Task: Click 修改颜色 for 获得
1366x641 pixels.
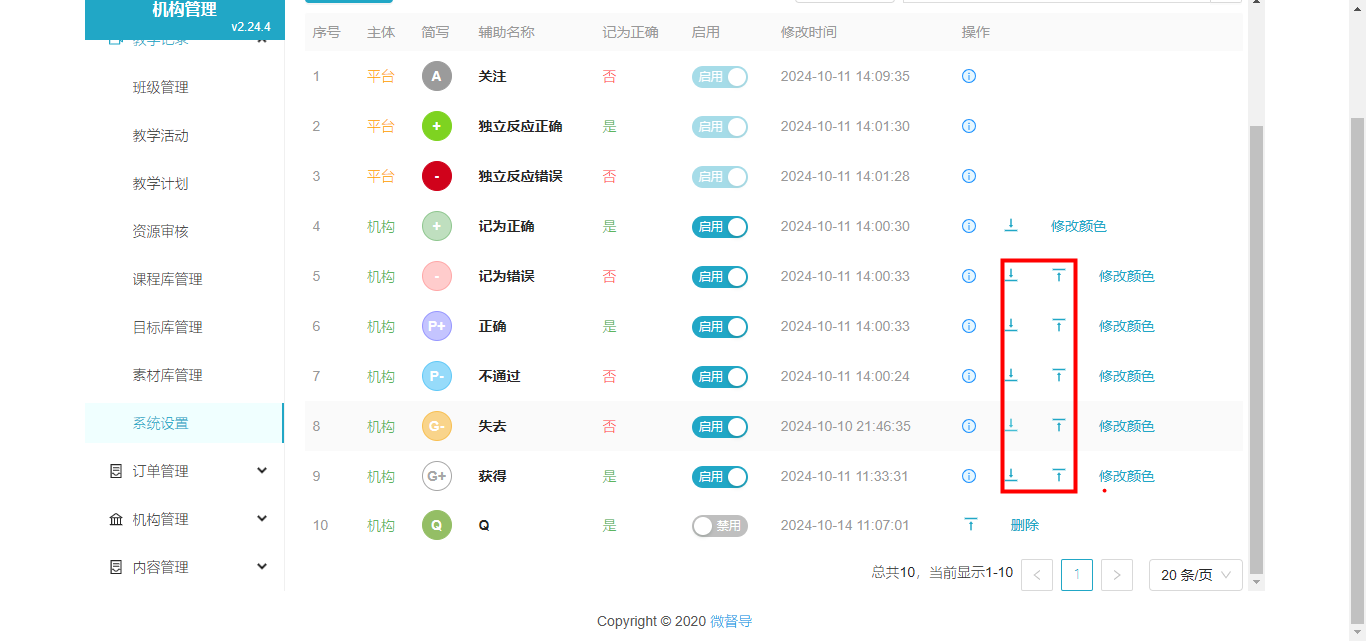Action: coord(1126,476)
